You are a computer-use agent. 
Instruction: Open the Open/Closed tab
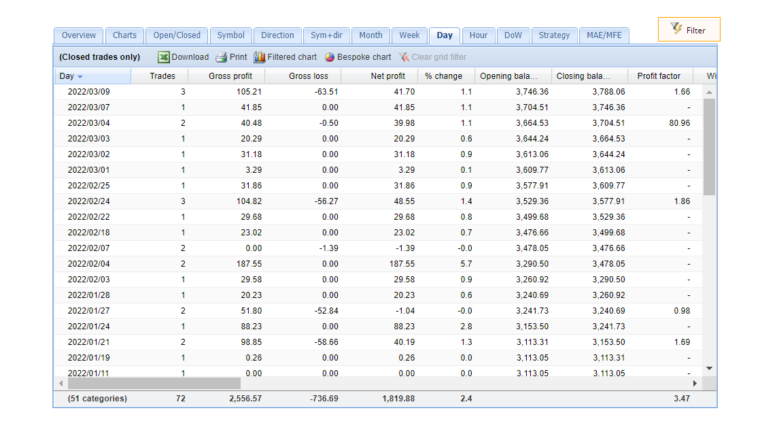(177, 35)
